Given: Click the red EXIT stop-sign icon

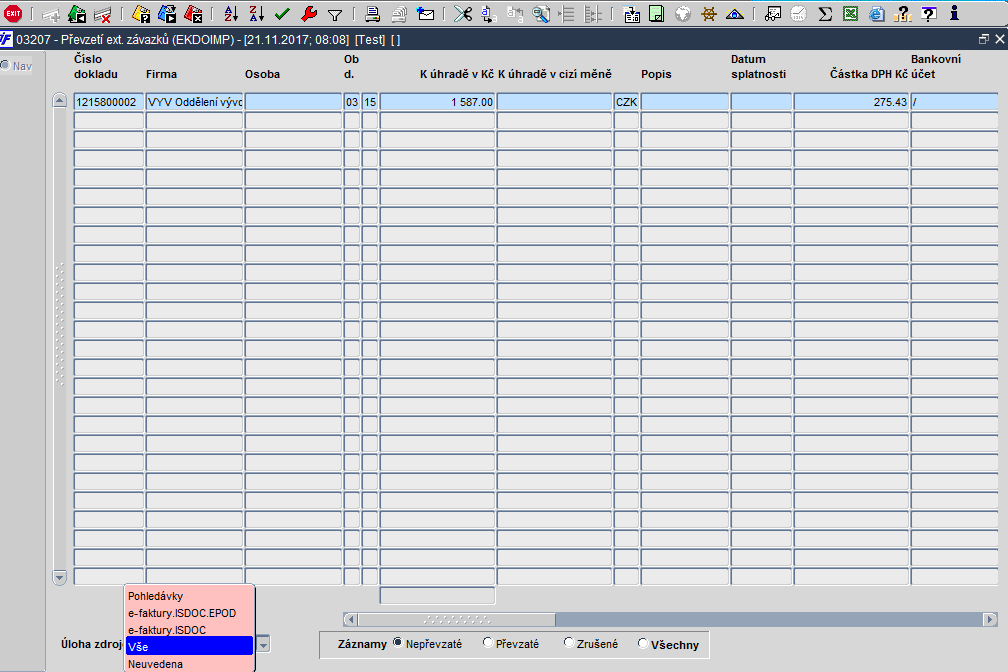Looking at the screenshot, I should pos(13,13).
